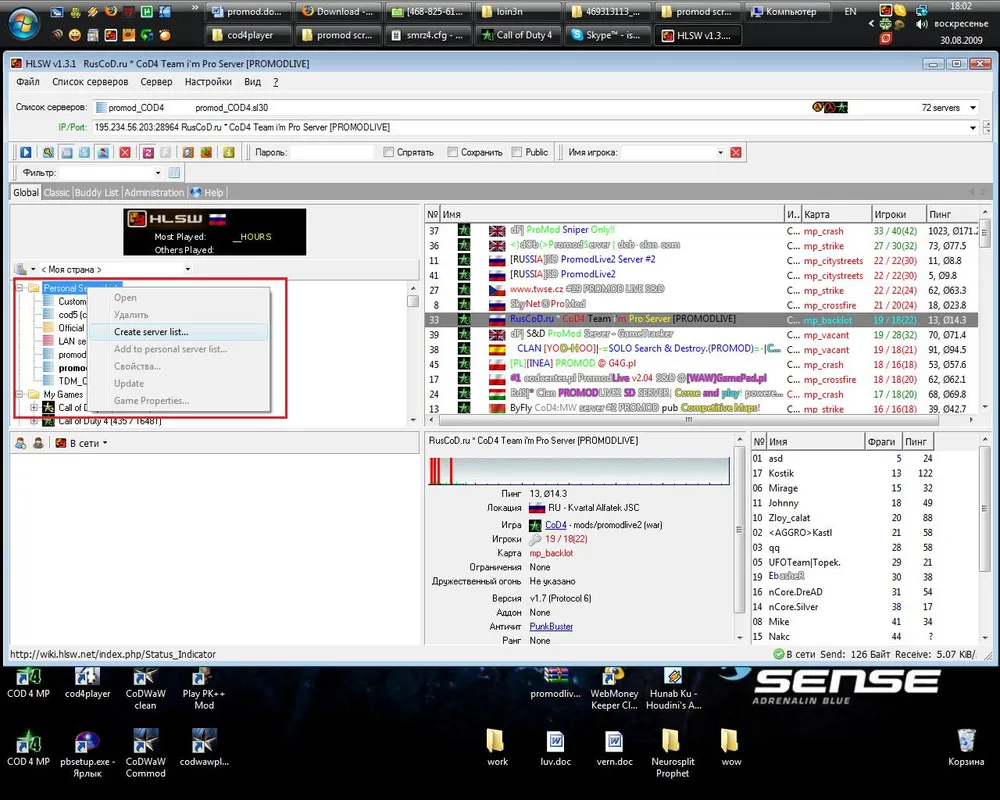Image resolution: width=1000 pixels, height=800 pixels.
Task: Open the 72 servers dropdown
Action: point(968,108)
